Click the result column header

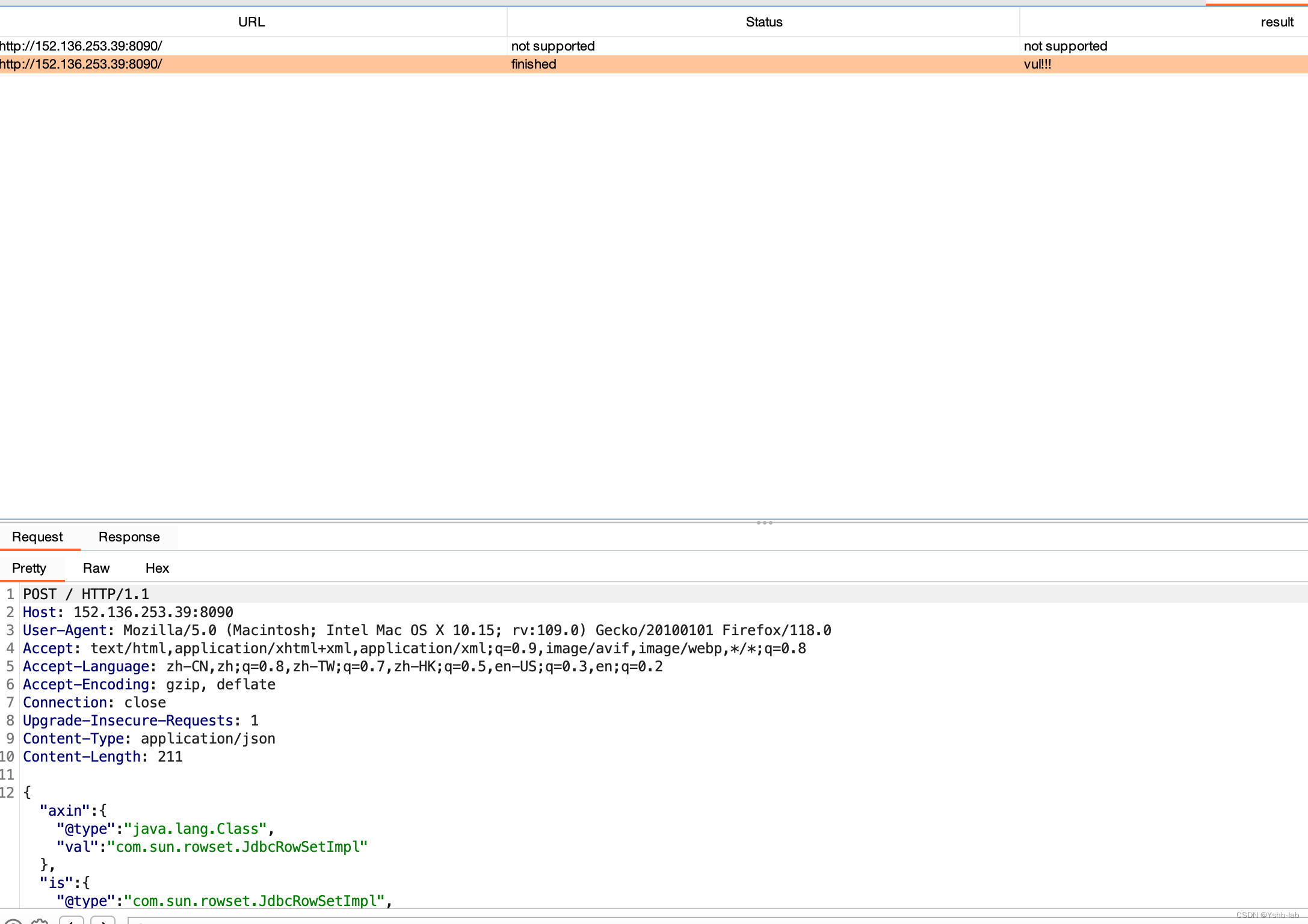1277,22
